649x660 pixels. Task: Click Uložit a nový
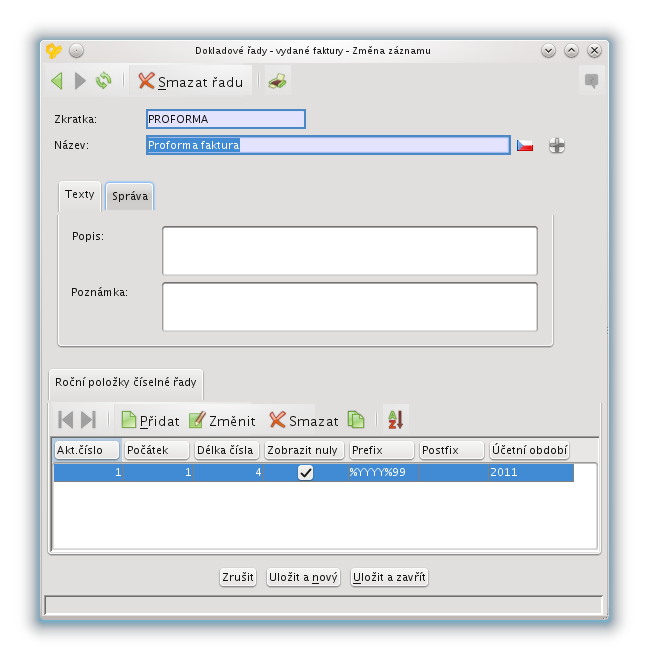click(x=303, y=577)
